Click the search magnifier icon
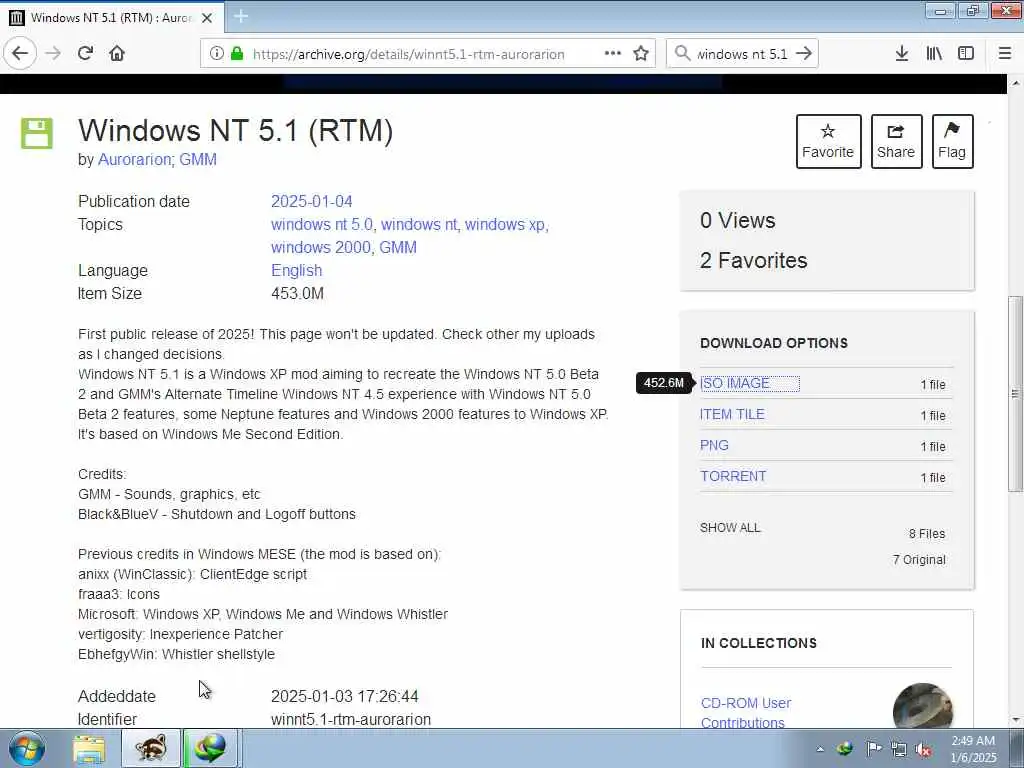The image size is (1024, 768). pos(682,54)
